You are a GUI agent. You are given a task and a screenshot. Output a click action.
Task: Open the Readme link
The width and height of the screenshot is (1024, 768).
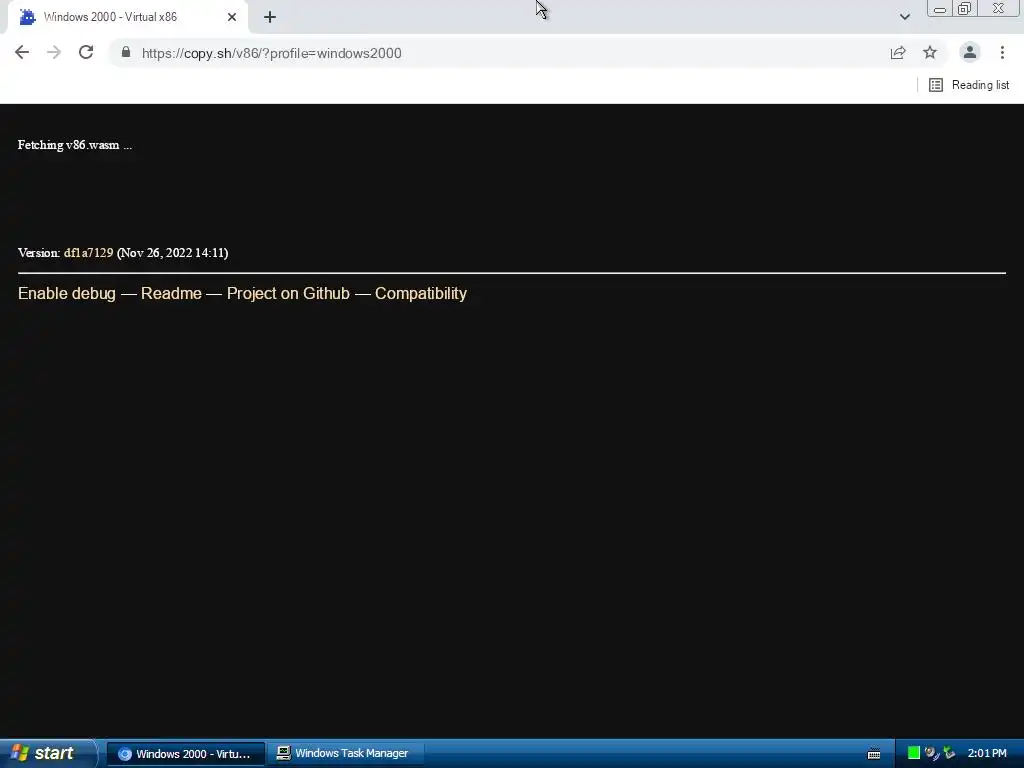[171, 293]
